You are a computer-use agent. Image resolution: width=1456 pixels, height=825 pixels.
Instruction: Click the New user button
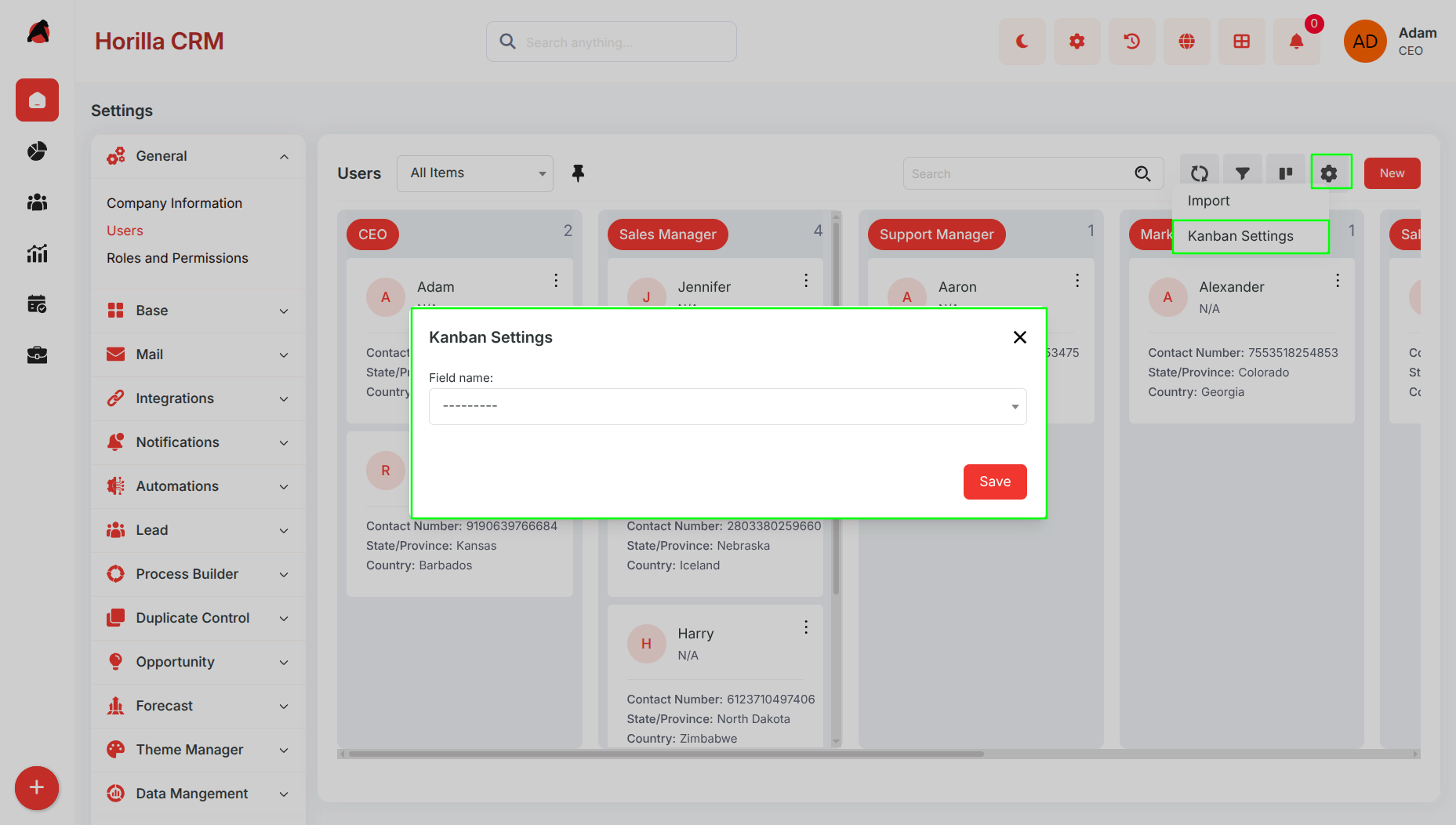click(x=1392, y=173)
